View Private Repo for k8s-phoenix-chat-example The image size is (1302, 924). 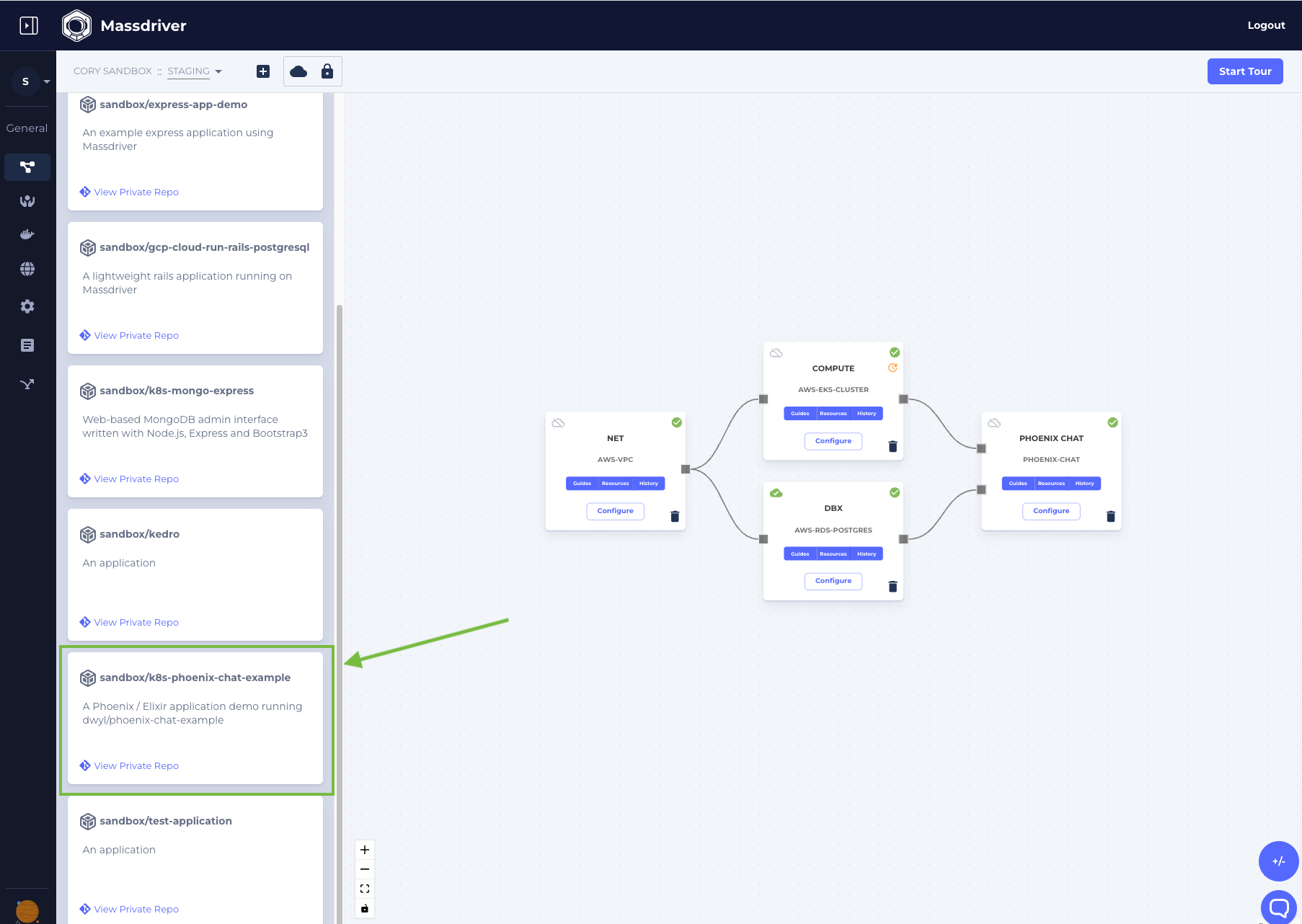coord(130,766)
